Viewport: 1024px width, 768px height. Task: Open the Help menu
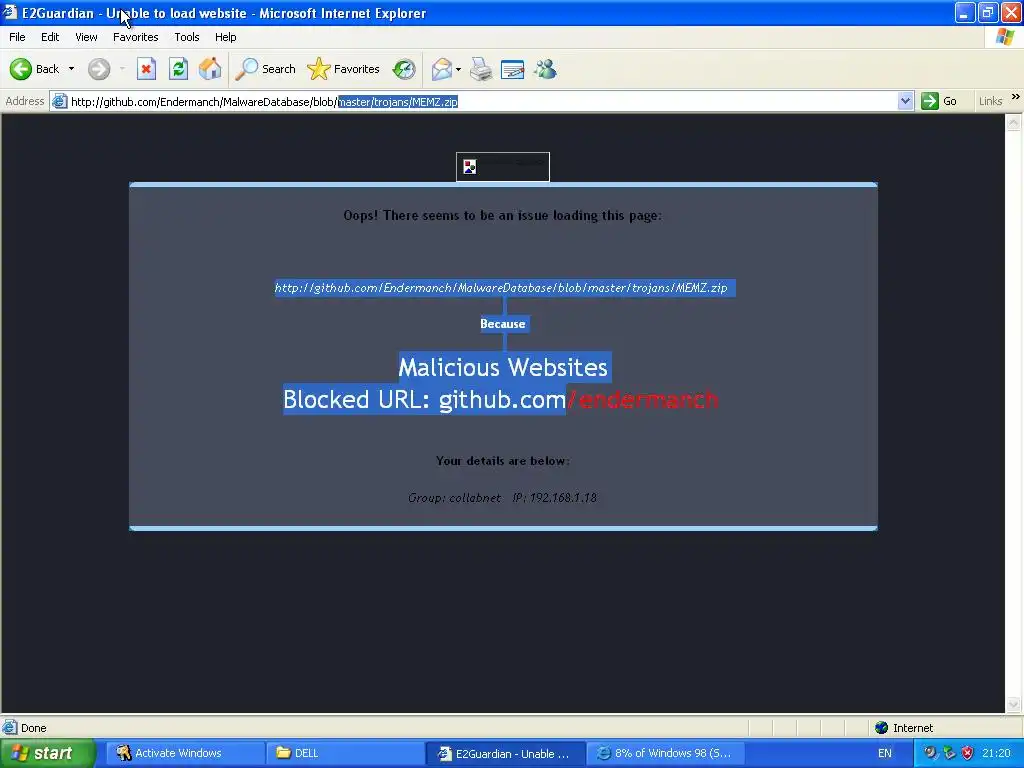click(226, 37)
